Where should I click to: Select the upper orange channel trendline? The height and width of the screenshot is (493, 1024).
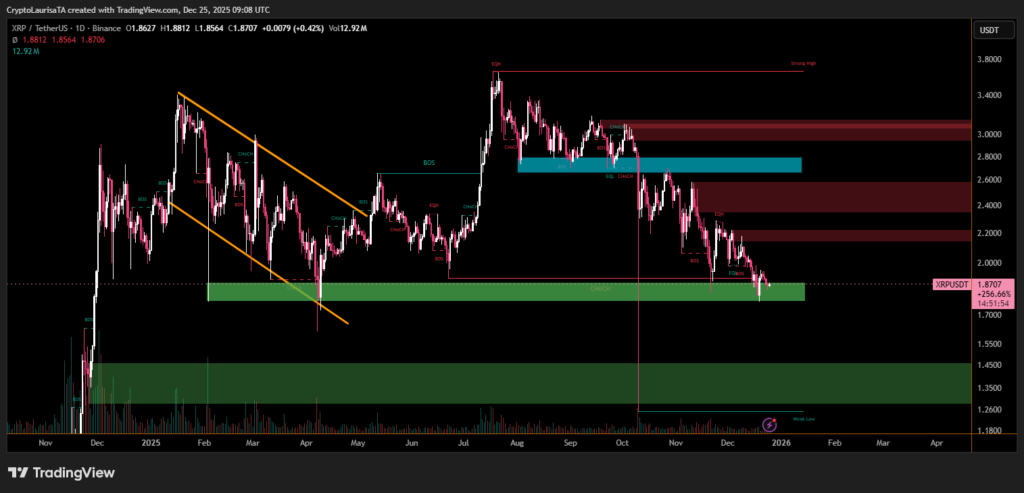pyautogui.click(x=265, y=150)
